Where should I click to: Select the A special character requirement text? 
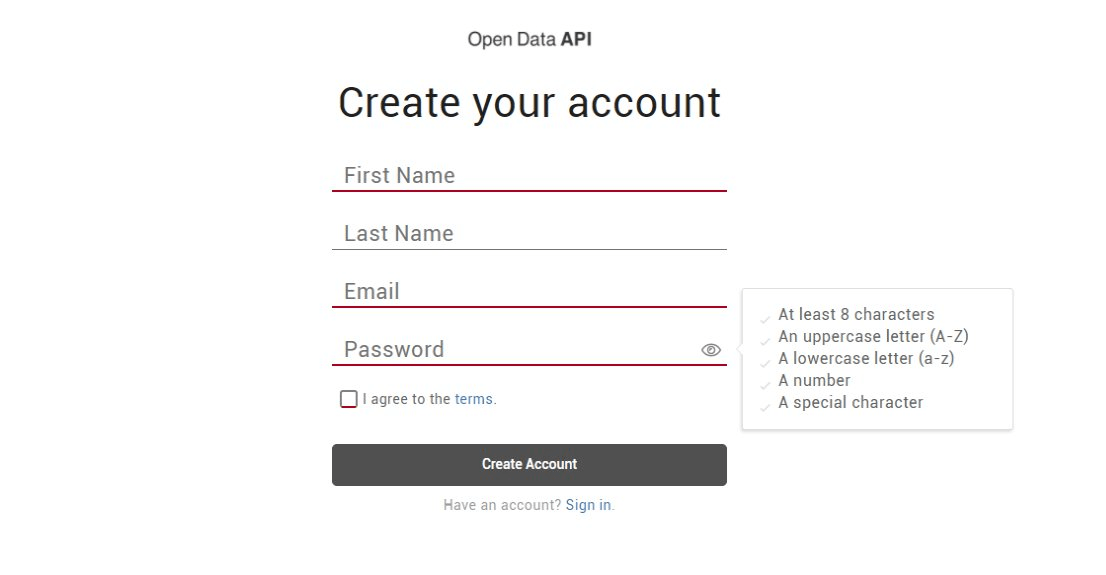[850, 402]
